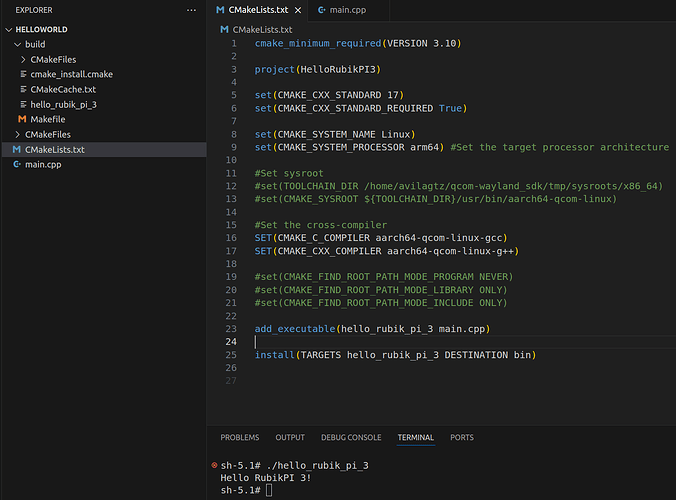
Task: Click the file icon beside cmake_install.cmake
Action: (23, 74)
